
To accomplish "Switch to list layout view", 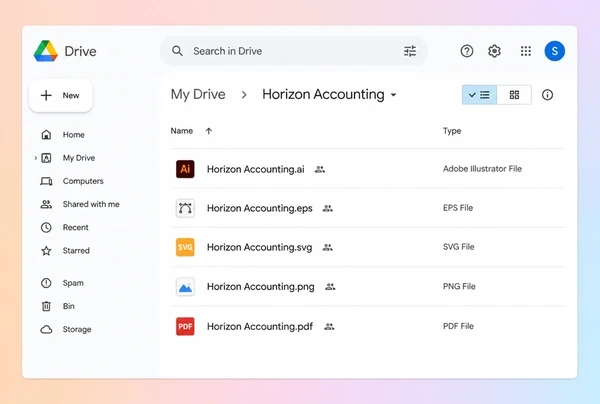I will coord(479,94).
